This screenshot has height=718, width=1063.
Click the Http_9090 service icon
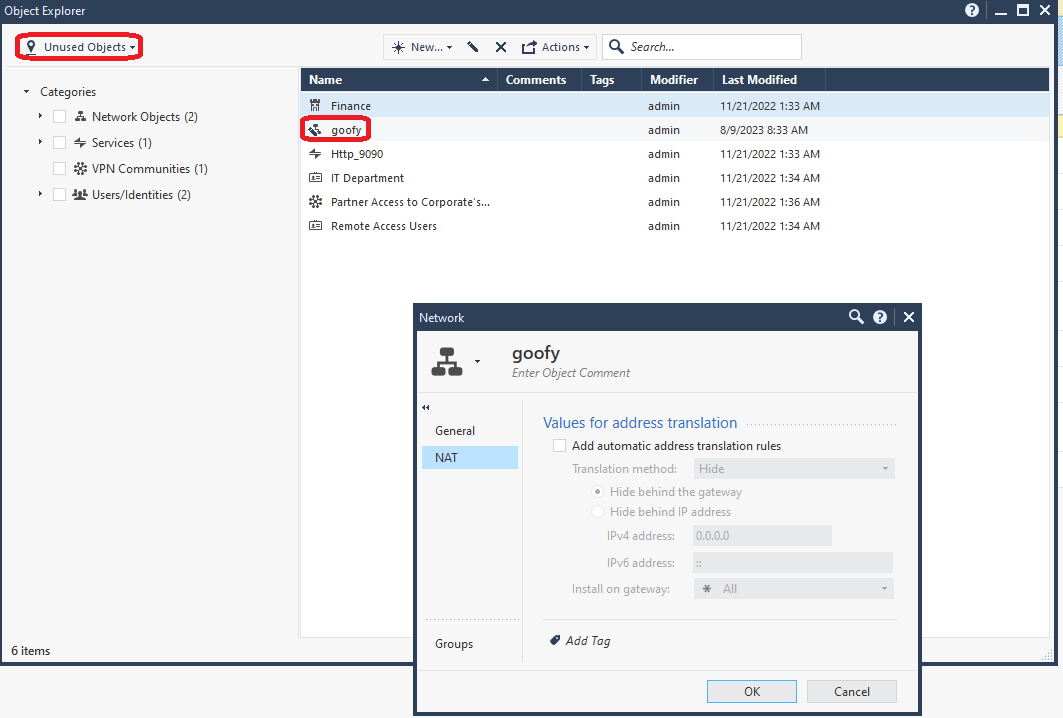(315, 154)
